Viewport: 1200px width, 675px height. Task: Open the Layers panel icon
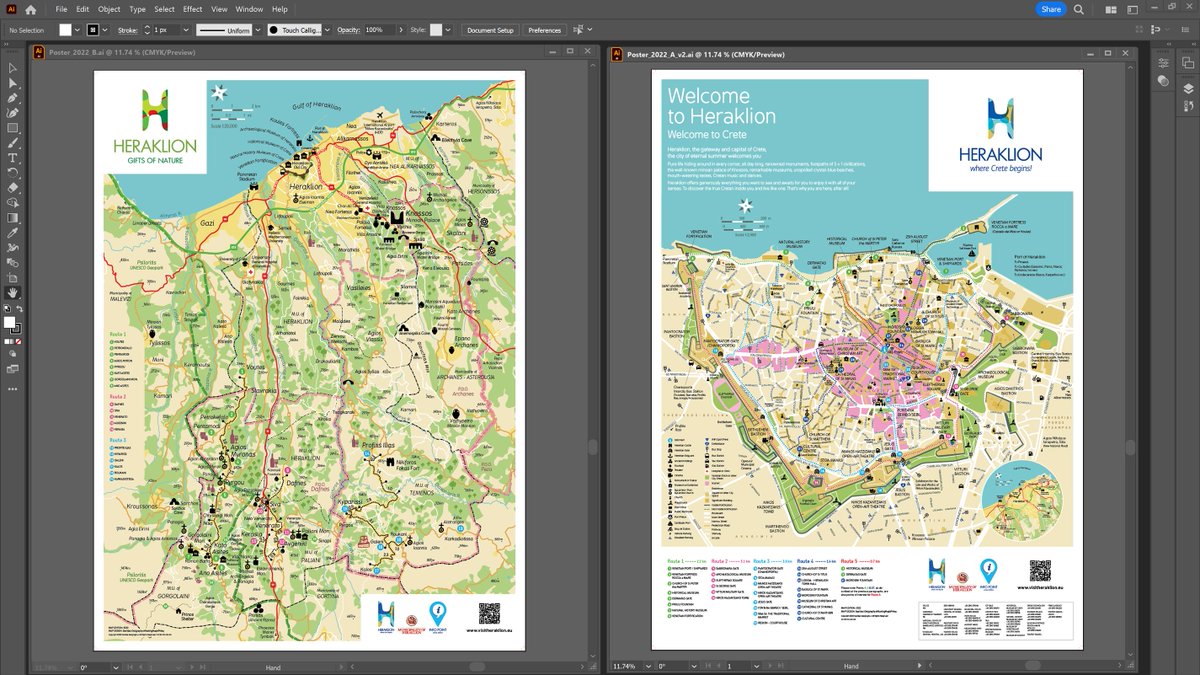(x=1189, y=88)
